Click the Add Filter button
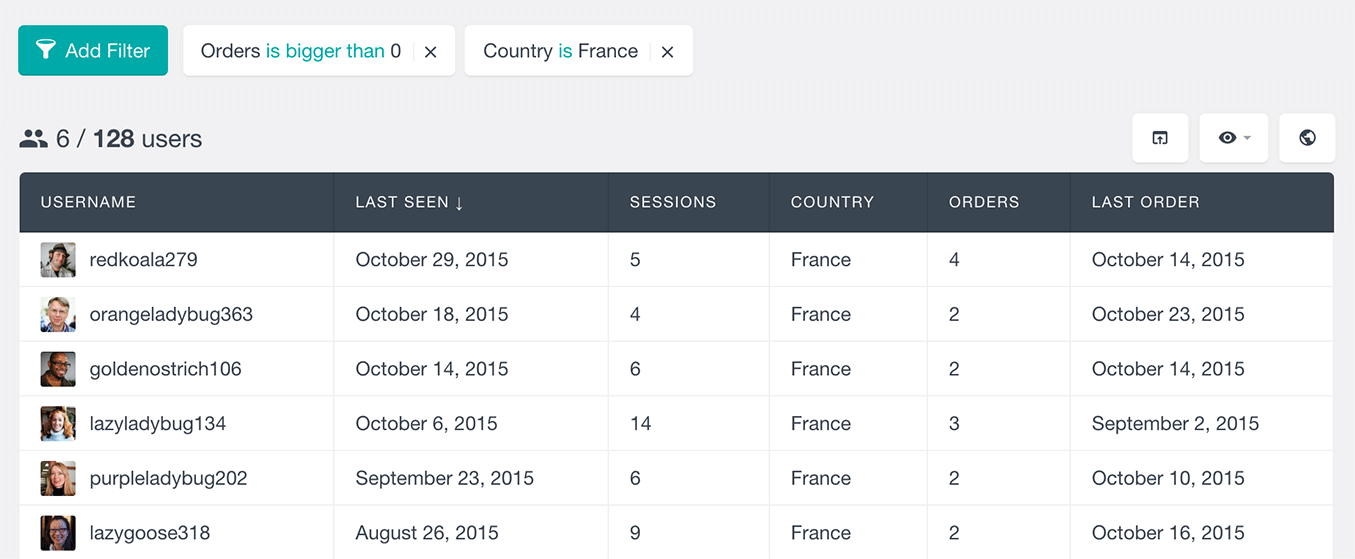The height and width of the screenshot is (559, 1355). click(x=93, y=51)
